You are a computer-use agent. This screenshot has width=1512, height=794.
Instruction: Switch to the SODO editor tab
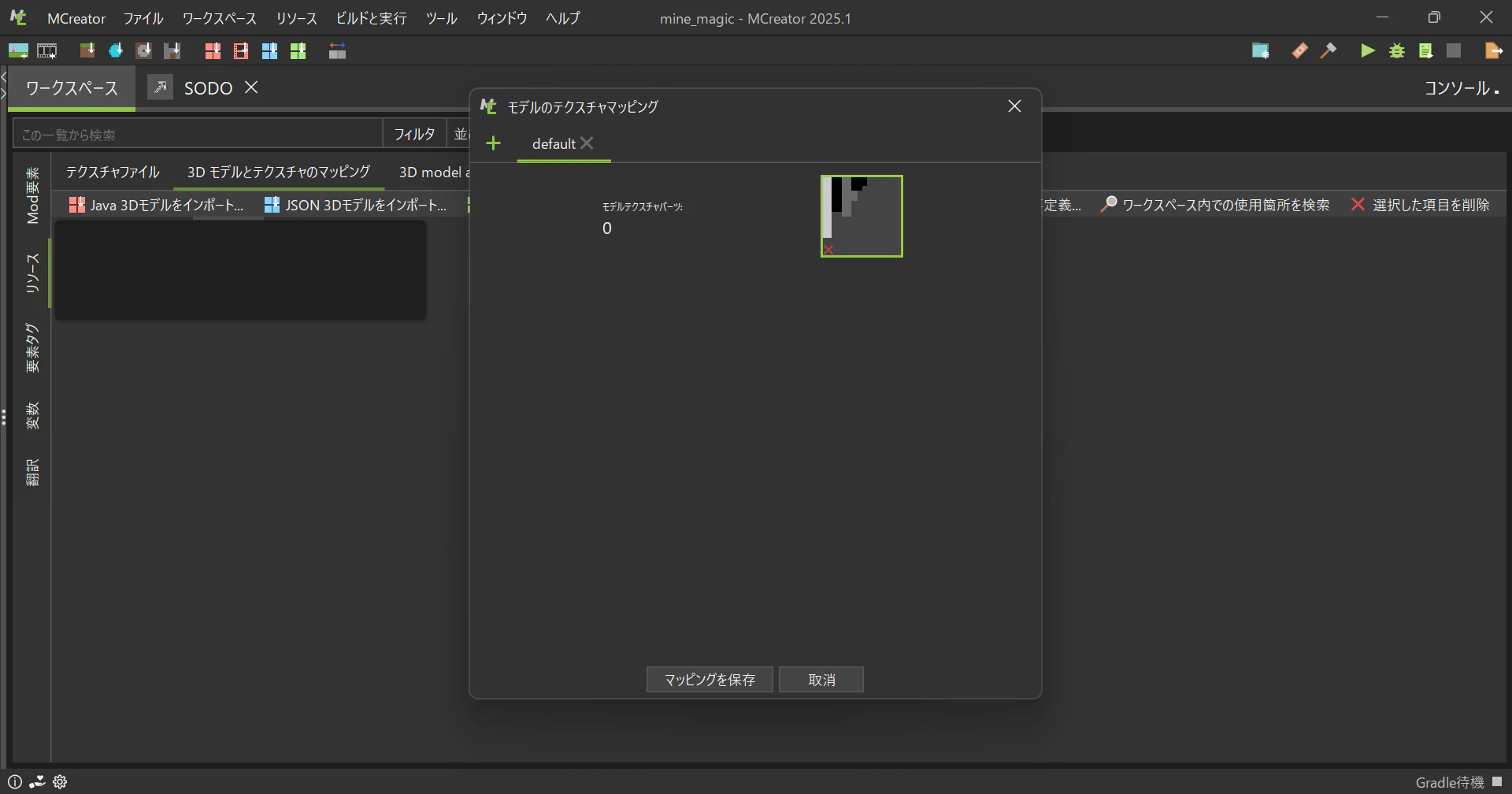pyautogui.click(x=208, y=87)
